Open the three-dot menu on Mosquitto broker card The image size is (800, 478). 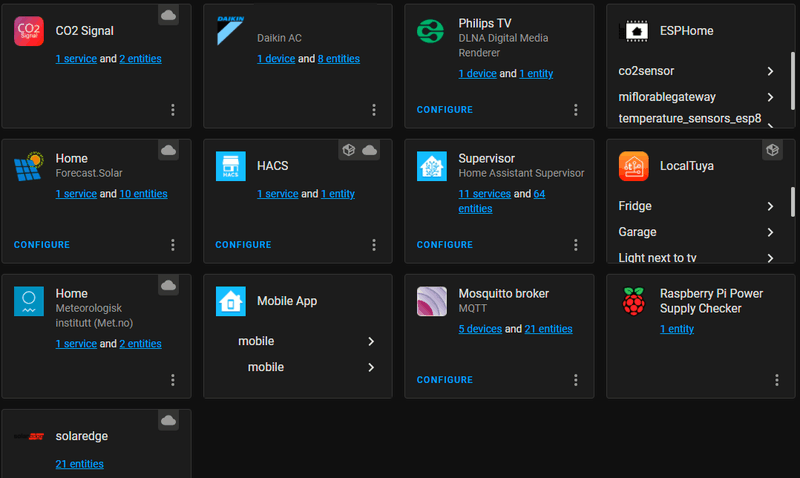tap(576, 380)
